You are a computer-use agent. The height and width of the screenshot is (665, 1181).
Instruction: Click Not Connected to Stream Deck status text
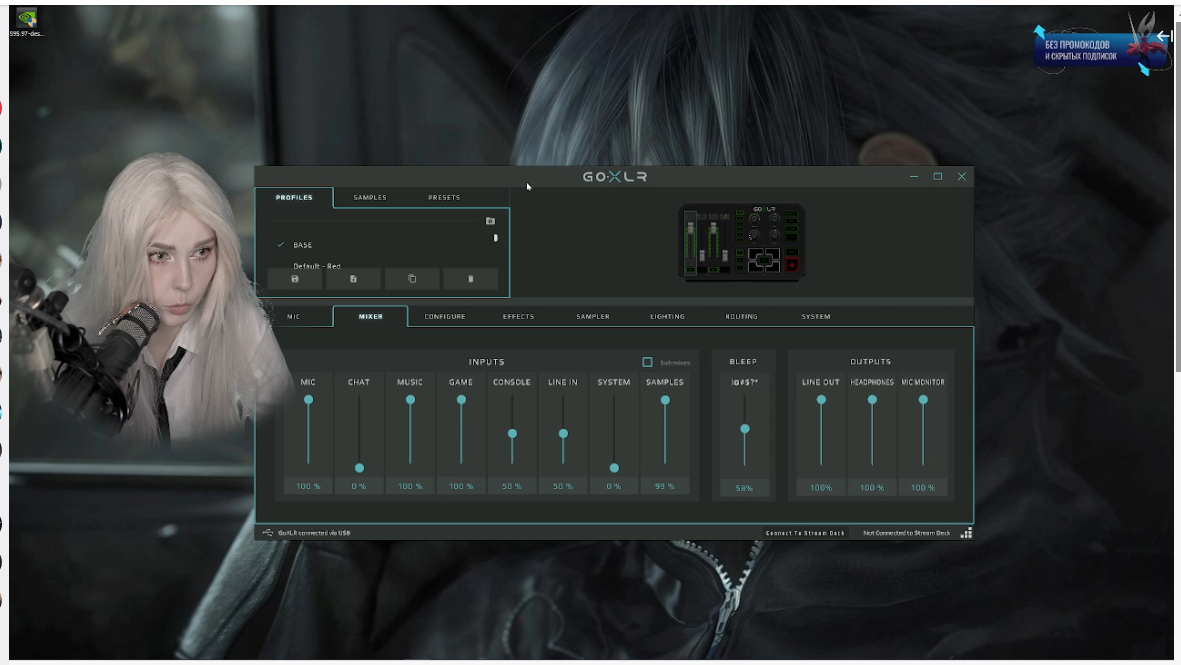pyautogui.click(x=907, y=532)
